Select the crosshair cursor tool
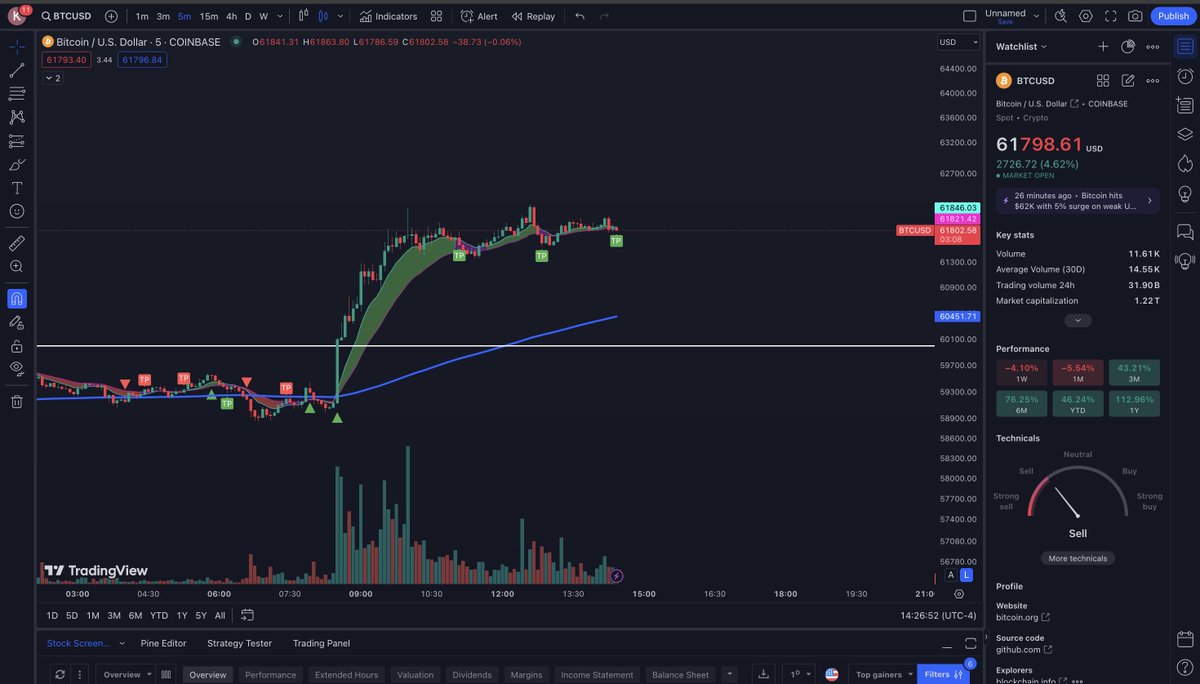Viewport: 1200px width, 684px height. click(17, 47)
